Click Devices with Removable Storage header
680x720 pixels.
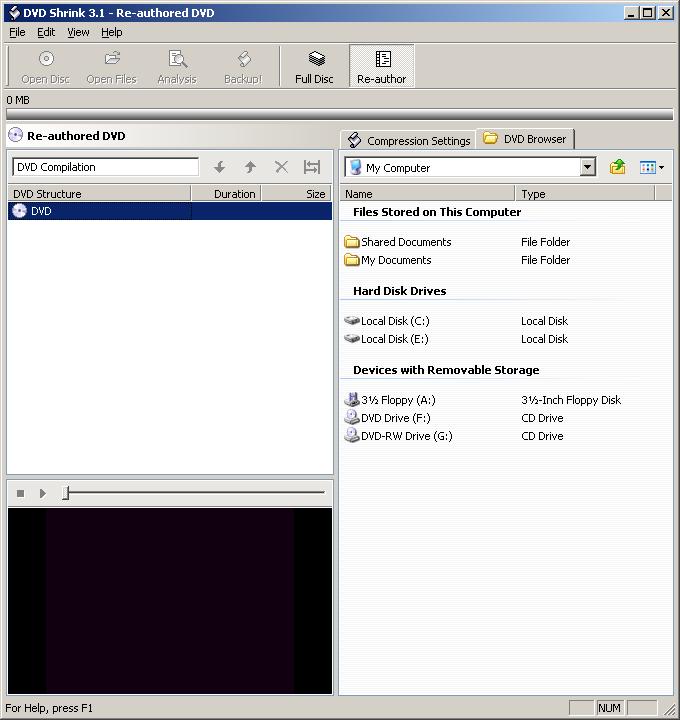(446, 370)
